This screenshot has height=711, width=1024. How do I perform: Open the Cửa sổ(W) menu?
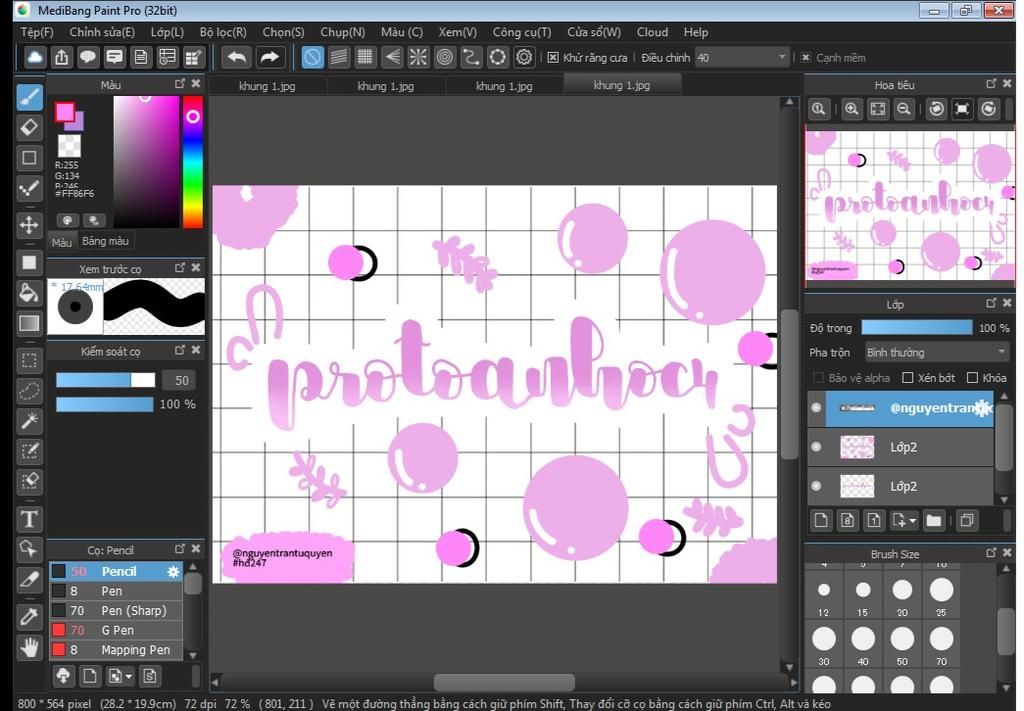594,32
